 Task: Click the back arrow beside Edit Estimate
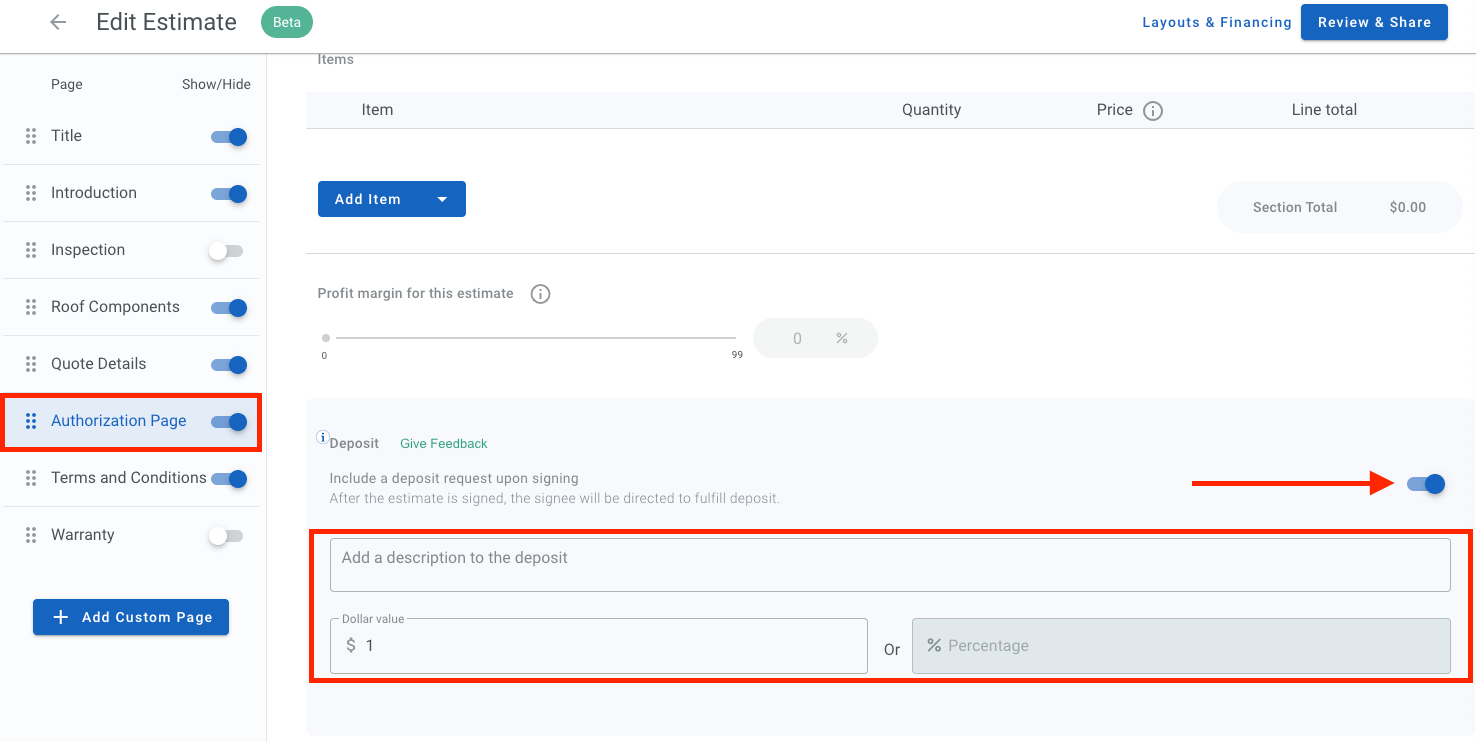coord(58,22)
